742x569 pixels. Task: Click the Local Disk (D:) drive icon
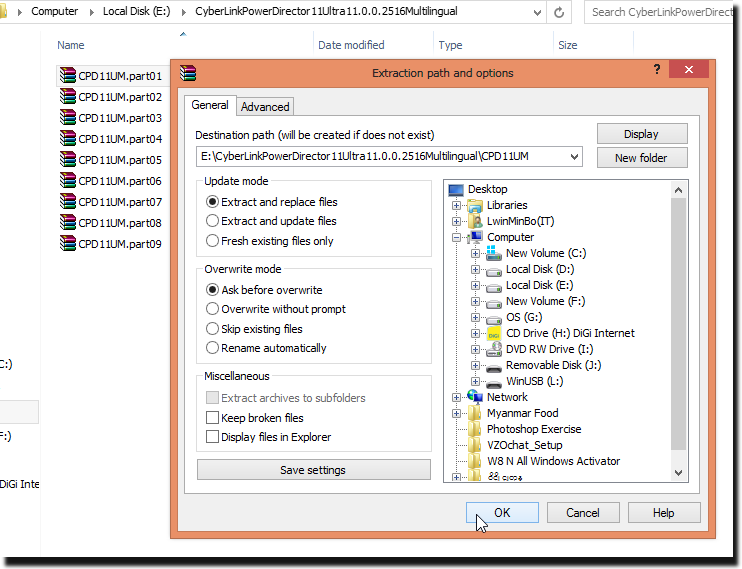click(494, 271)
